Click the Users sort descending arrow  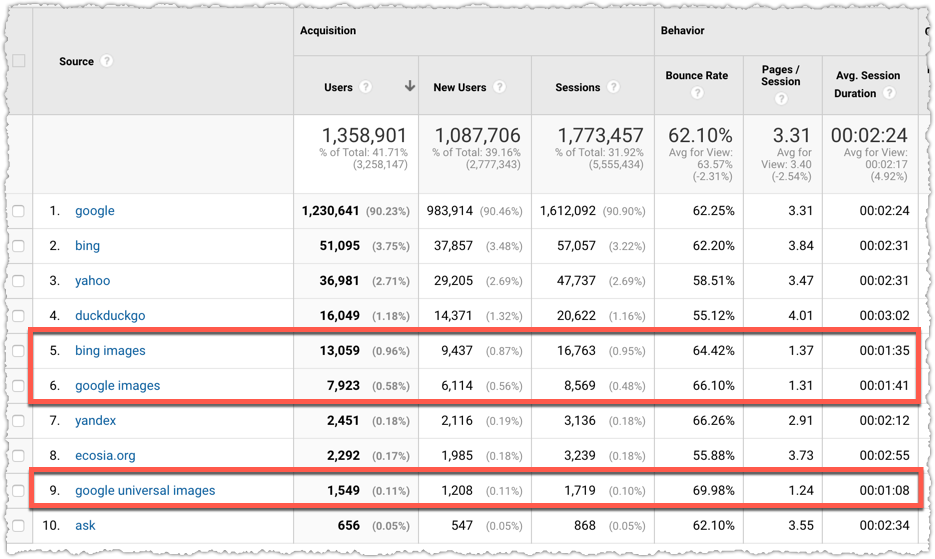pyautogui.click(x=410, y=87)
